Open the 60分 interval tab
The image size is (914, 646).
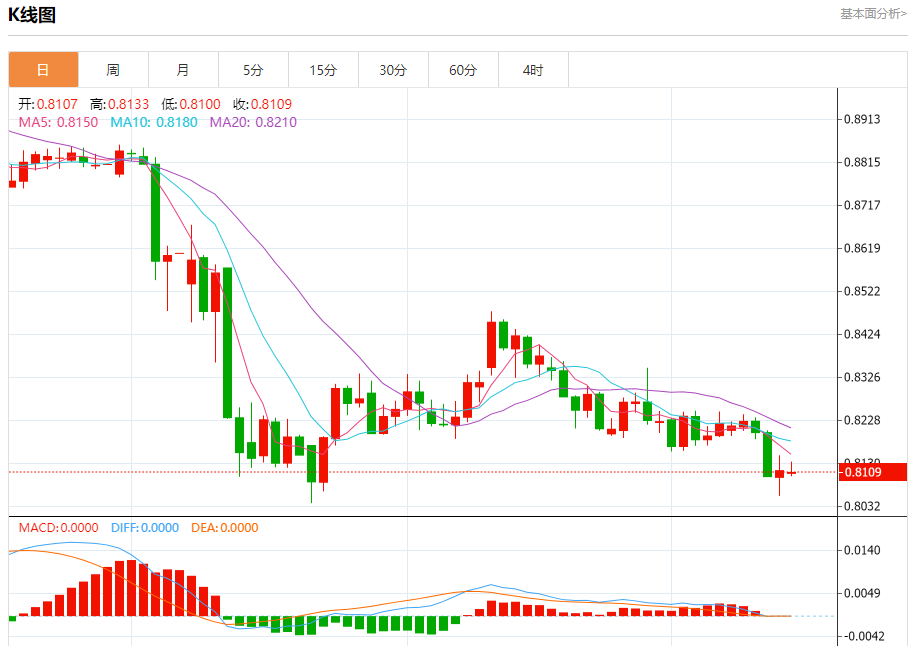tap(463, 70)
